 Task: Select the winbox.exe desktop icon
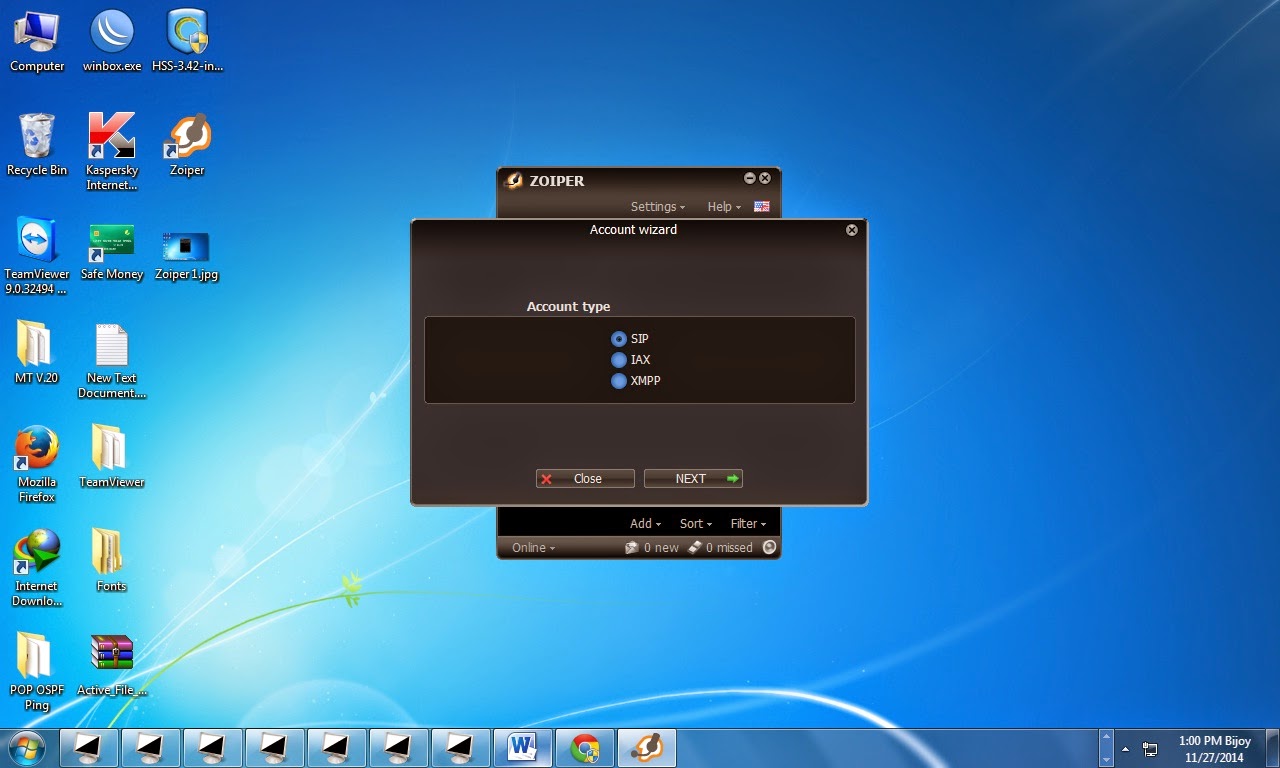pyautogui.click(x=112, y=41)
